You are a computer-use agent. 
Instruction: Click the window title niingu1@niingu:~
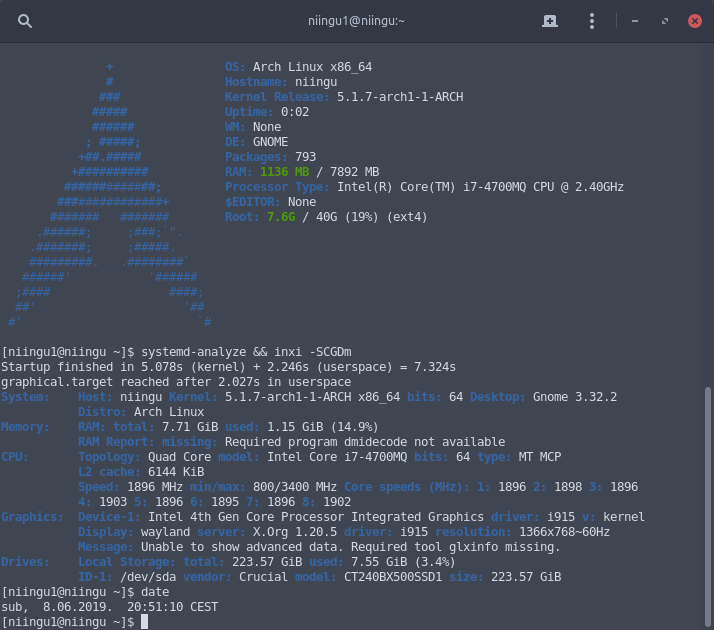[356, 21]
